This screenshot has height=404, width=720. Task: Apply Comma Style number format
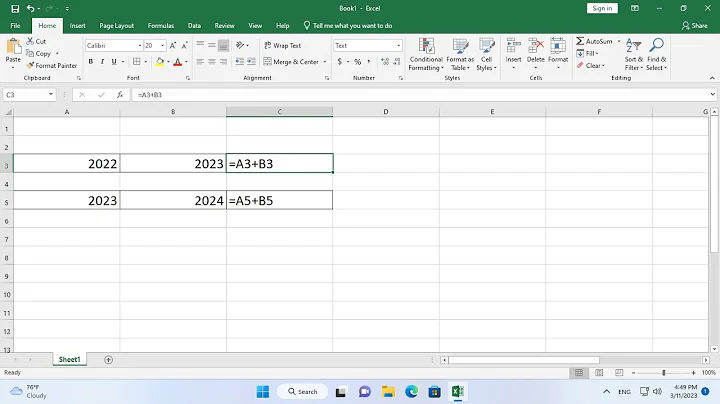point(369,62)
